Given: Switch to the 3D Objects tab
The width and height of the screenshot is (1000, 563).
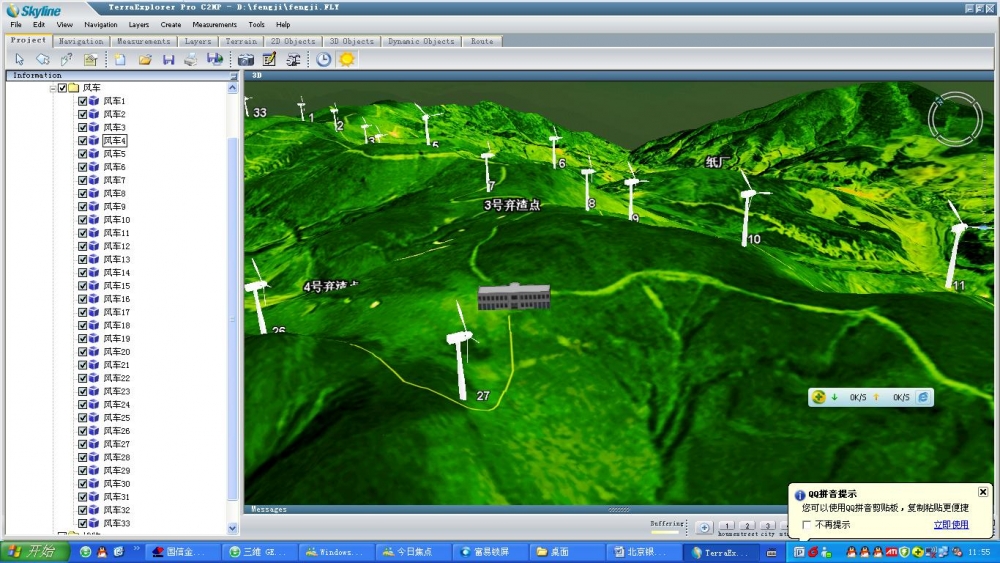Looking at the screenshot, I should 352,41.
